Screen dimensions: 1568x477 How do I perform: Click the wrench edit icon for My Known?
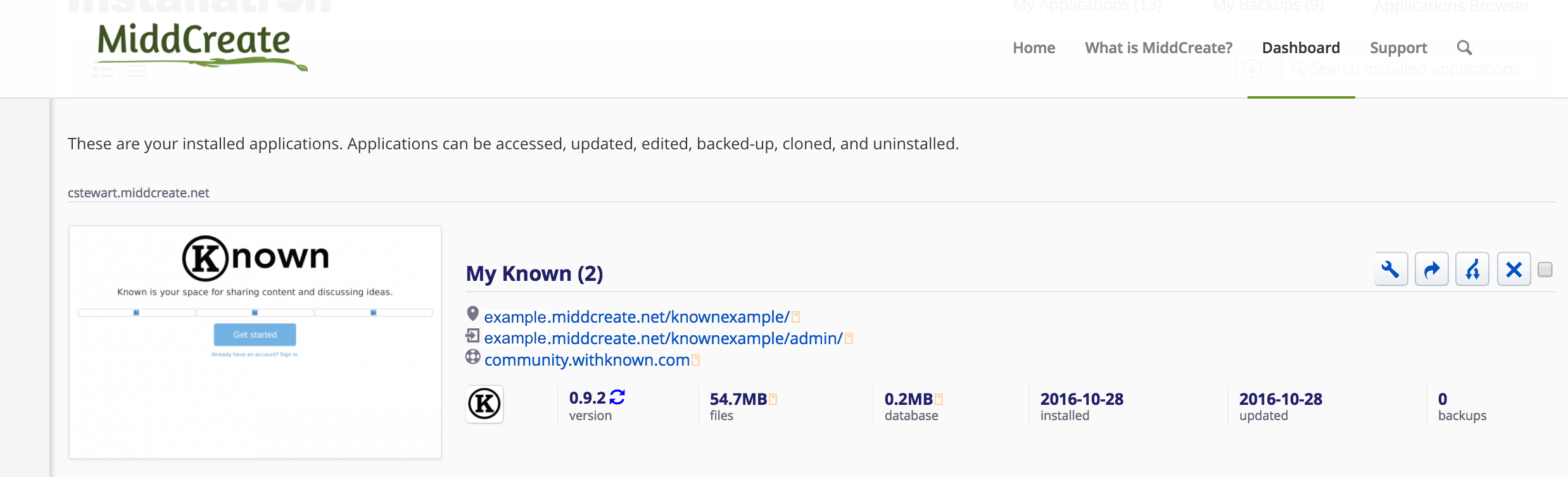click(x=1391, y=269)
